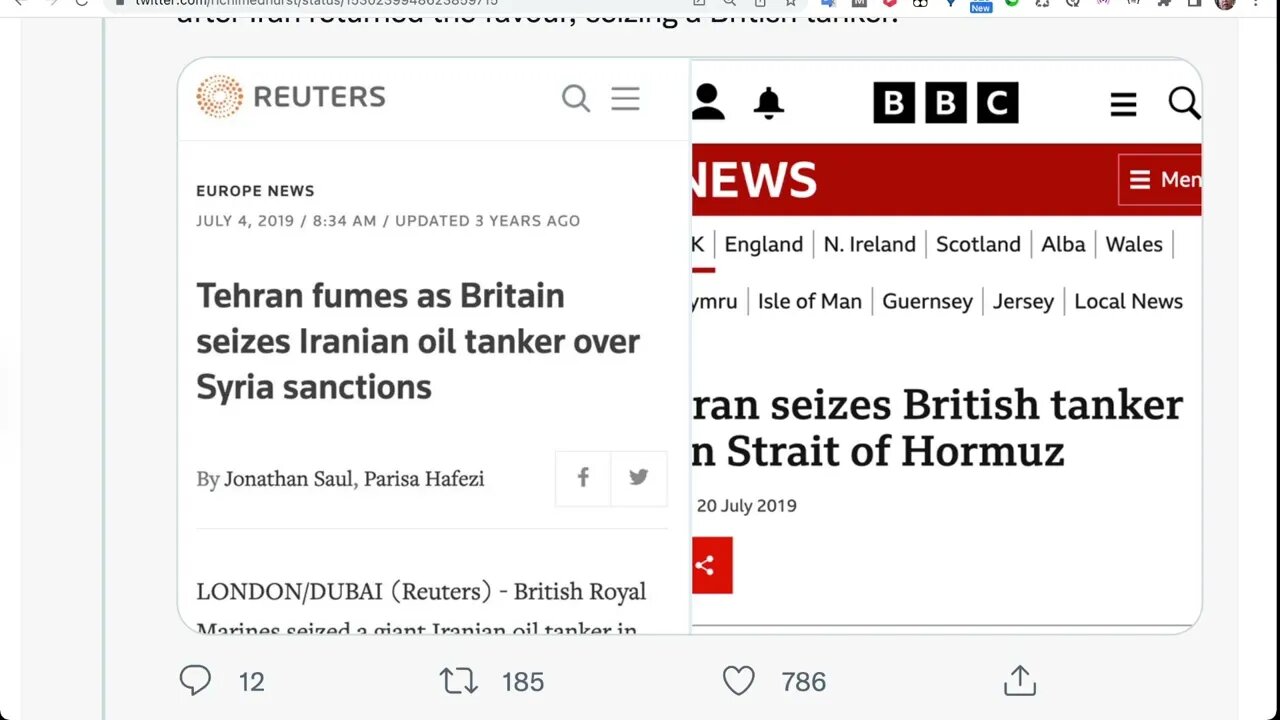
Task: Go to the Wales section tab
Action: [x=1134, y=244]
